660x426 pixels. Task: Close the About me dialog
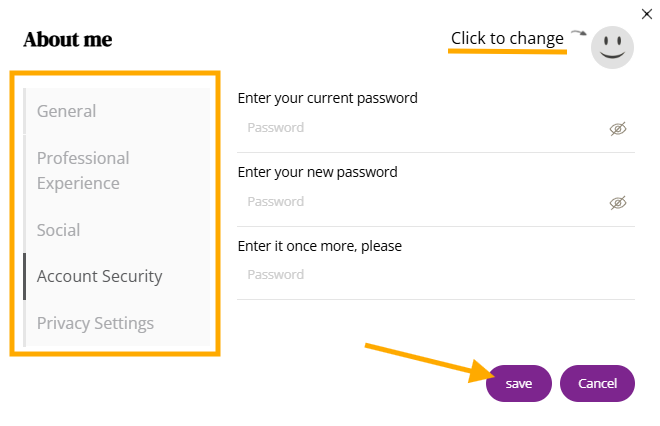645,13
